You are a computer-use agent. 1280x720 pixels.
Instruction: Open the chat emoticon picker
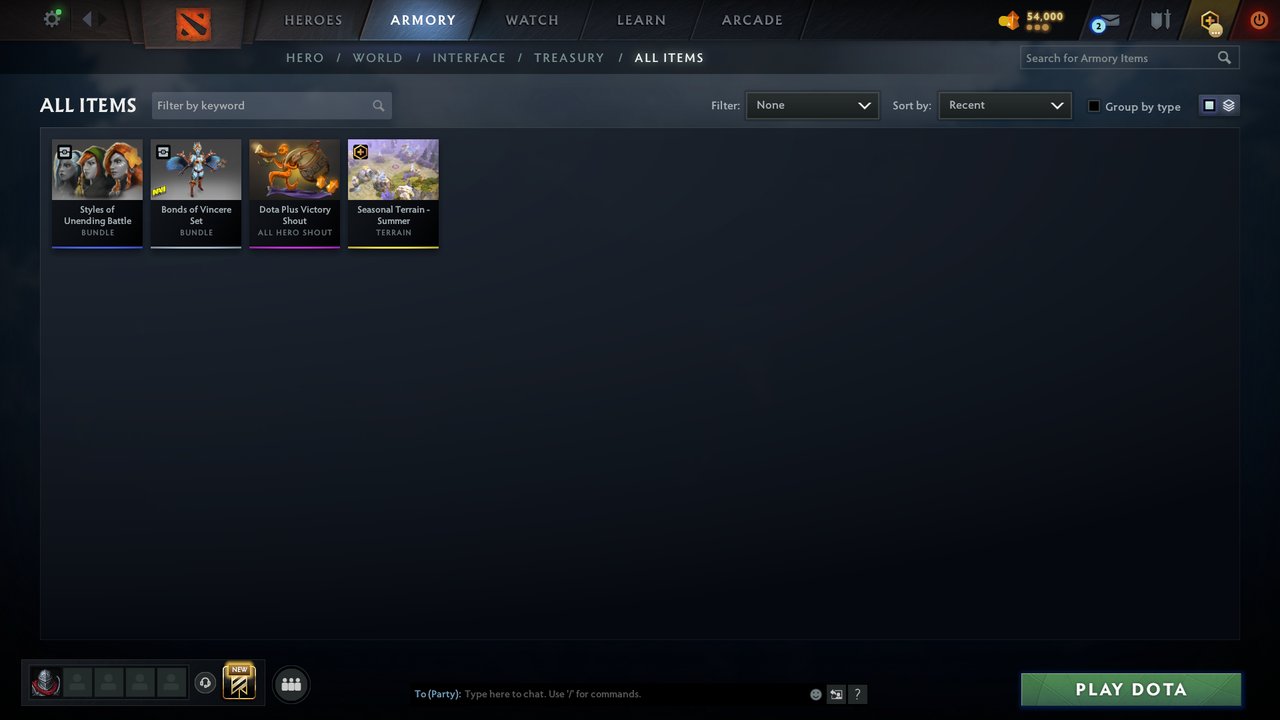[x=816, y=694]
